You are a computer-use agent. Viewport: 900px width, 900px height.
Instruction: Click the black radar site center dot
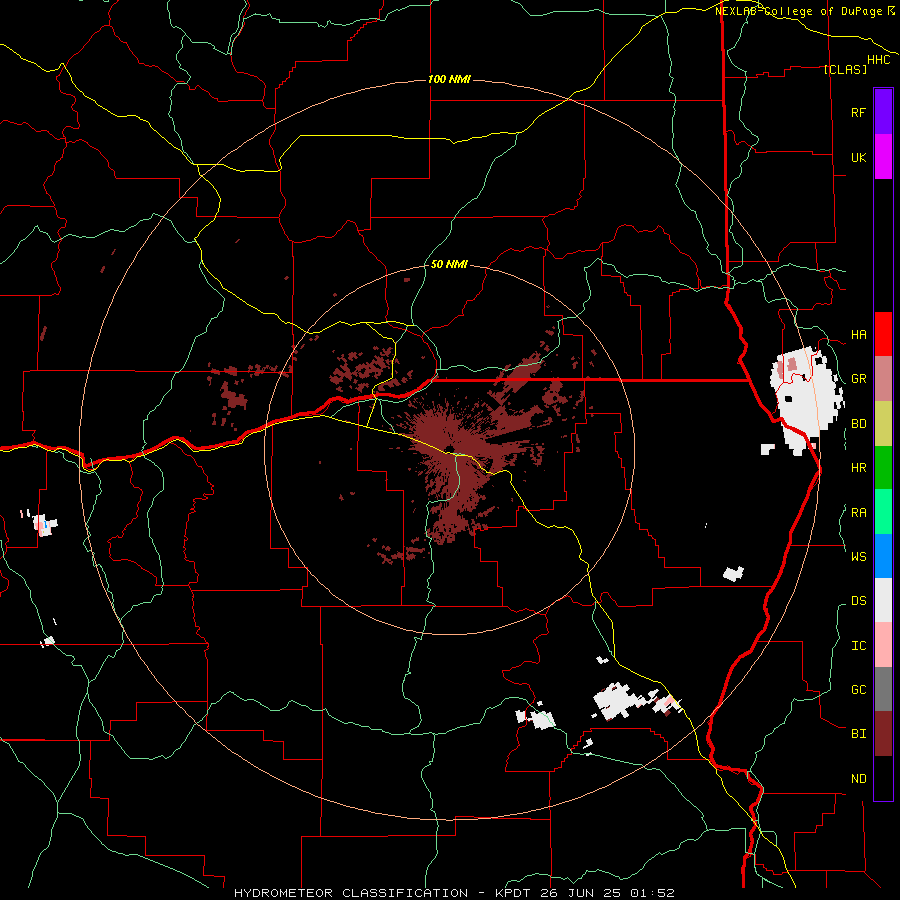coord(449,449)
